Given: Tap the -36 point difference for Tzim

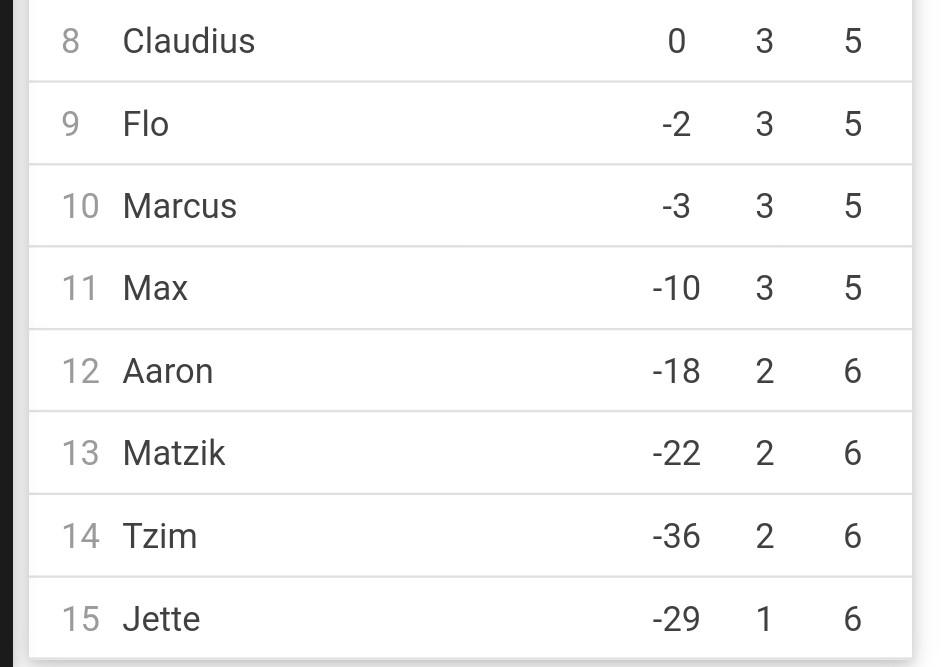Looking at the screenshot, I should [676, 536].
